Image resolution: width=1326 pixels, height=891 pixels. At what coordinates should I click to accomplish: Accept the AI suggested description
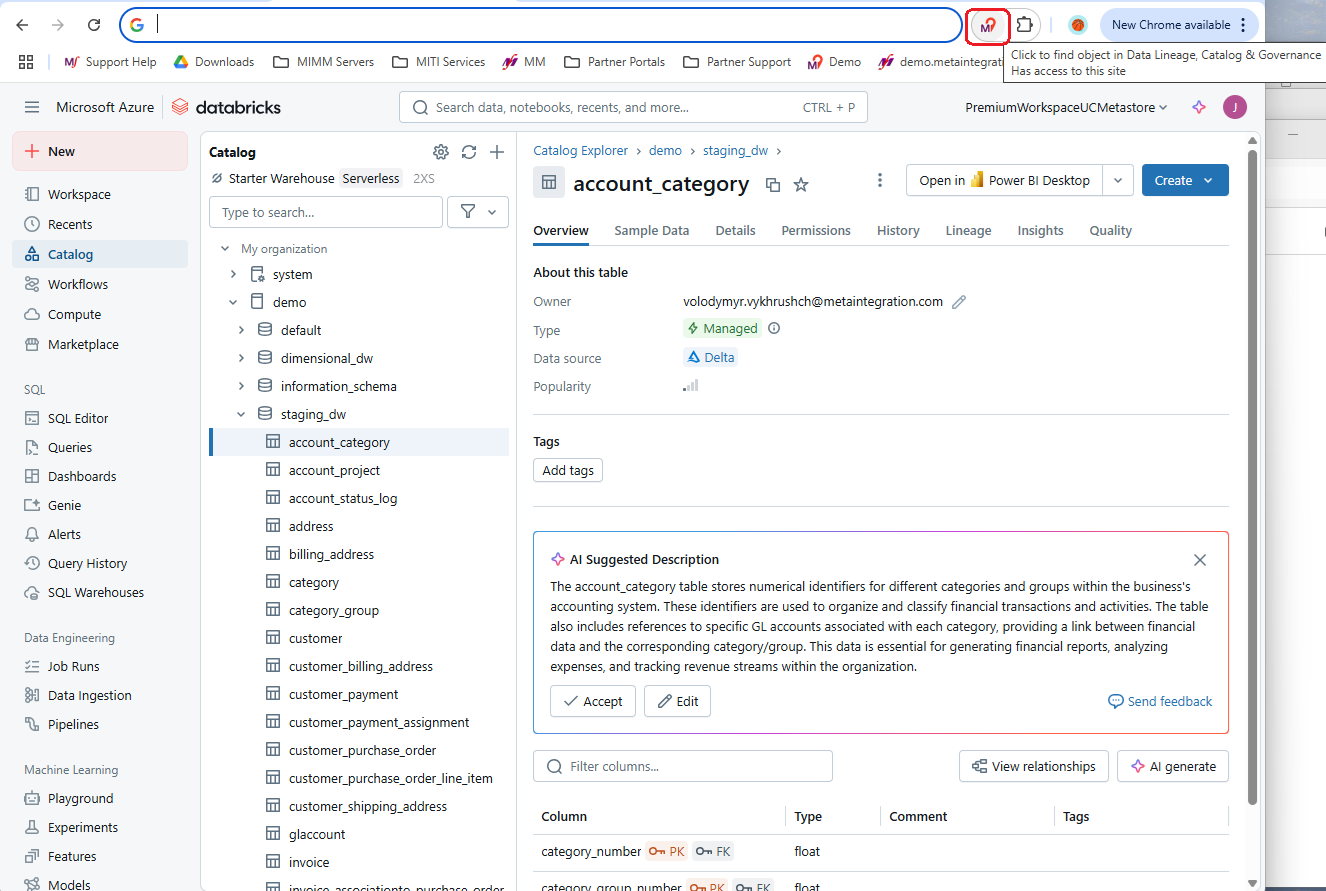click(x=592, y=701)
